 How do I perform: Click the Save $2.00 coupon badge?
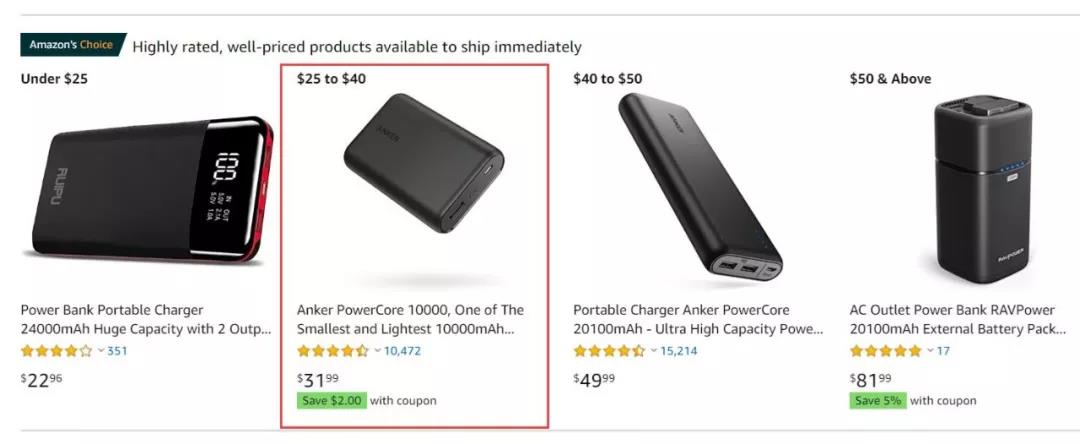click(x=331, y=400)
